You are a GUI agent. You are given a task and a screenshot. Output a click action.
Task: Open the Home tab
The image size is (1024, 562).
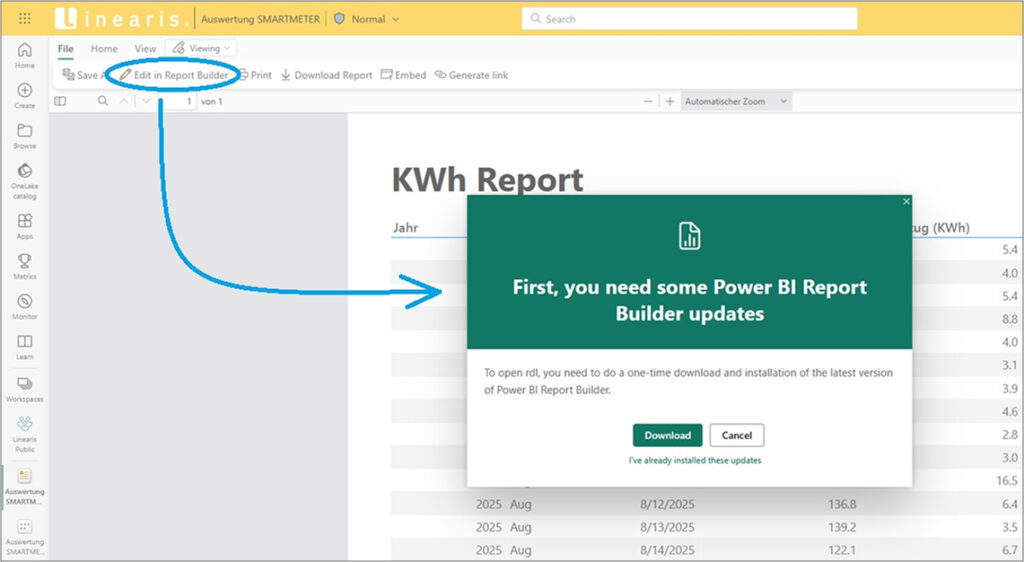coord(104,49)
